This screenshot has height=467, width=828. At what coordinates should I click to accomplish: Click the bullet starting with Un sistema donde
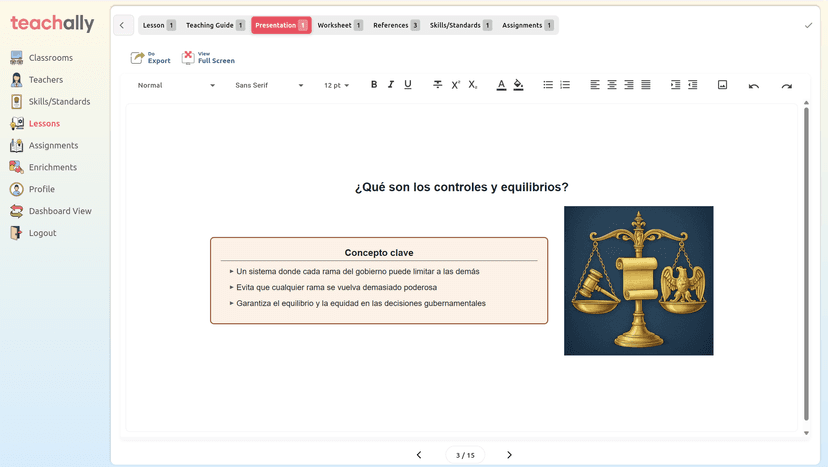(x=357, y=272)
